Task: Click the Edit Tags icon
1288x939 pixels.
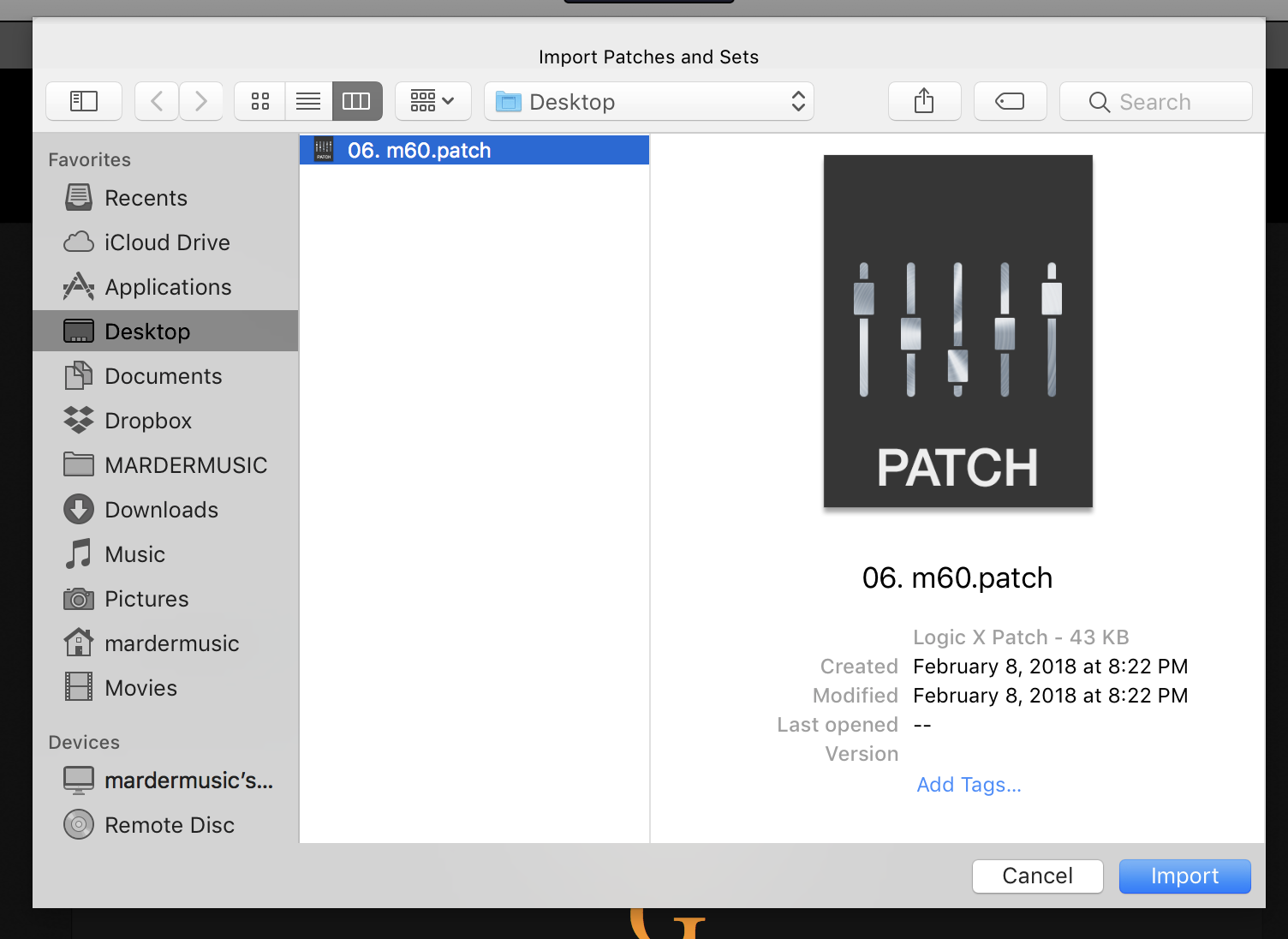Action: [x=1010, y=102]
